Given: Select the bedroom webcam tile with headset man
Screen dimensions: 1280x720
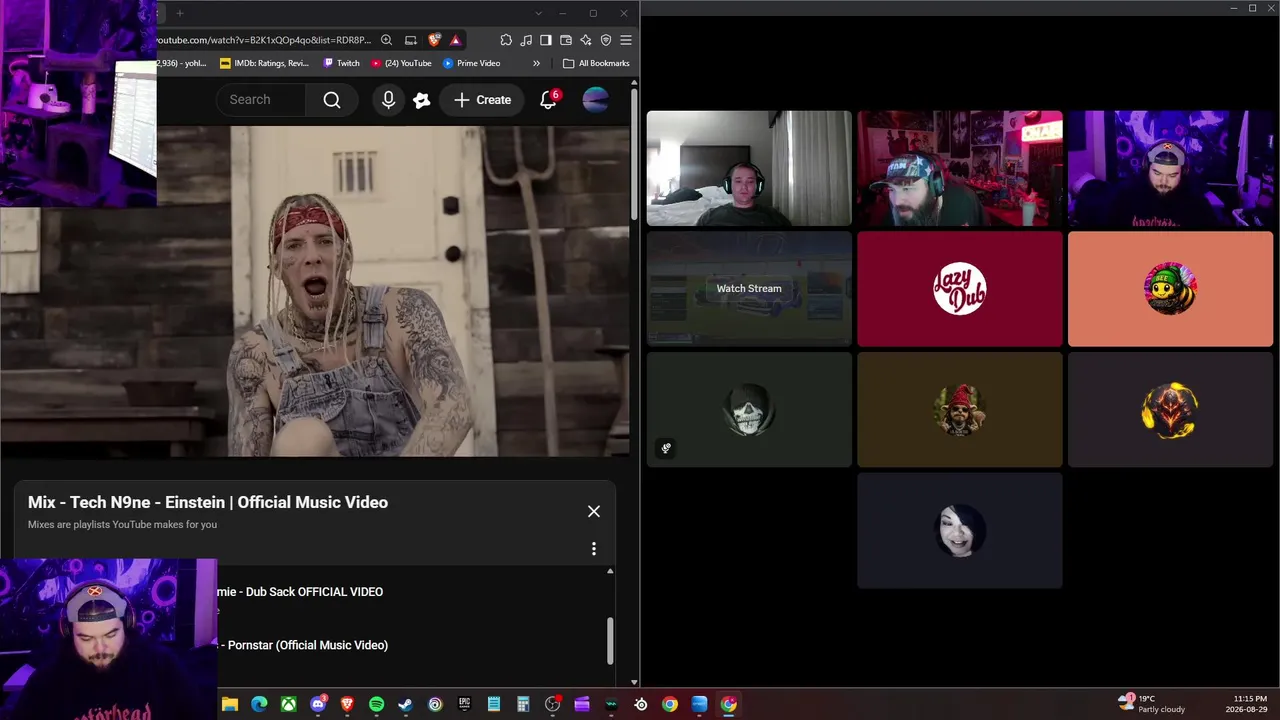Looking at the screenshot, I should click(749, 168).
